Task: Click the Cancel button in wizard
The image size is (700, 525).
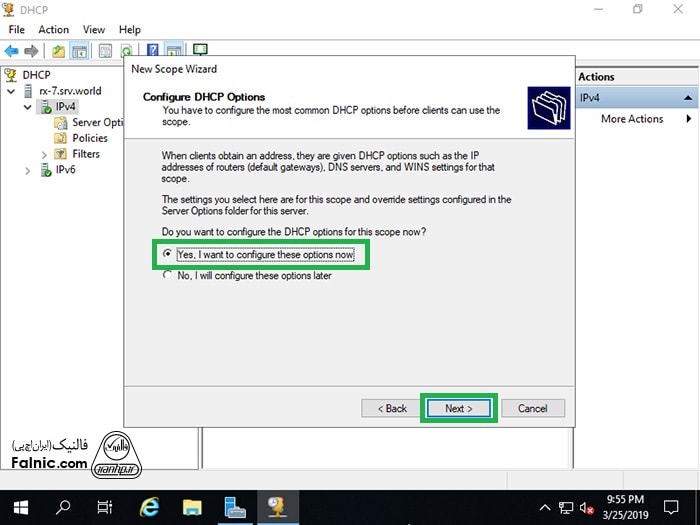Action: (x=532, y=408)
